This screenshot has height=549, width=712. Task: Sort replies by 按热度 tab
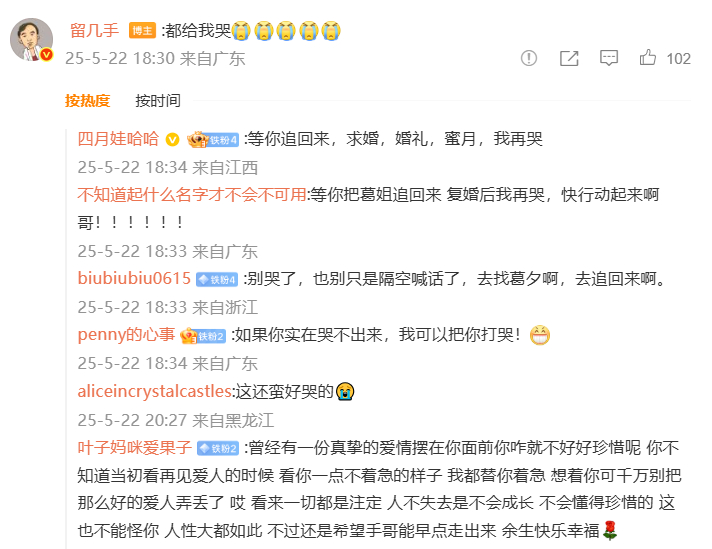pyautogui.click(x=88, y=100)
